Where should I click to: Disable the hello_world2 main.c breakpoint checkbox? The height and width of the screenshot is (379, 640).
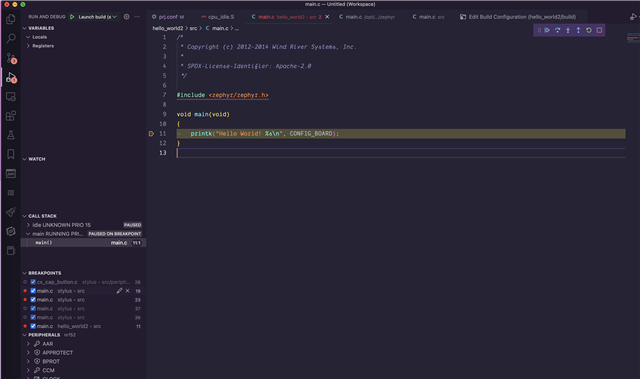coord(33,326)
